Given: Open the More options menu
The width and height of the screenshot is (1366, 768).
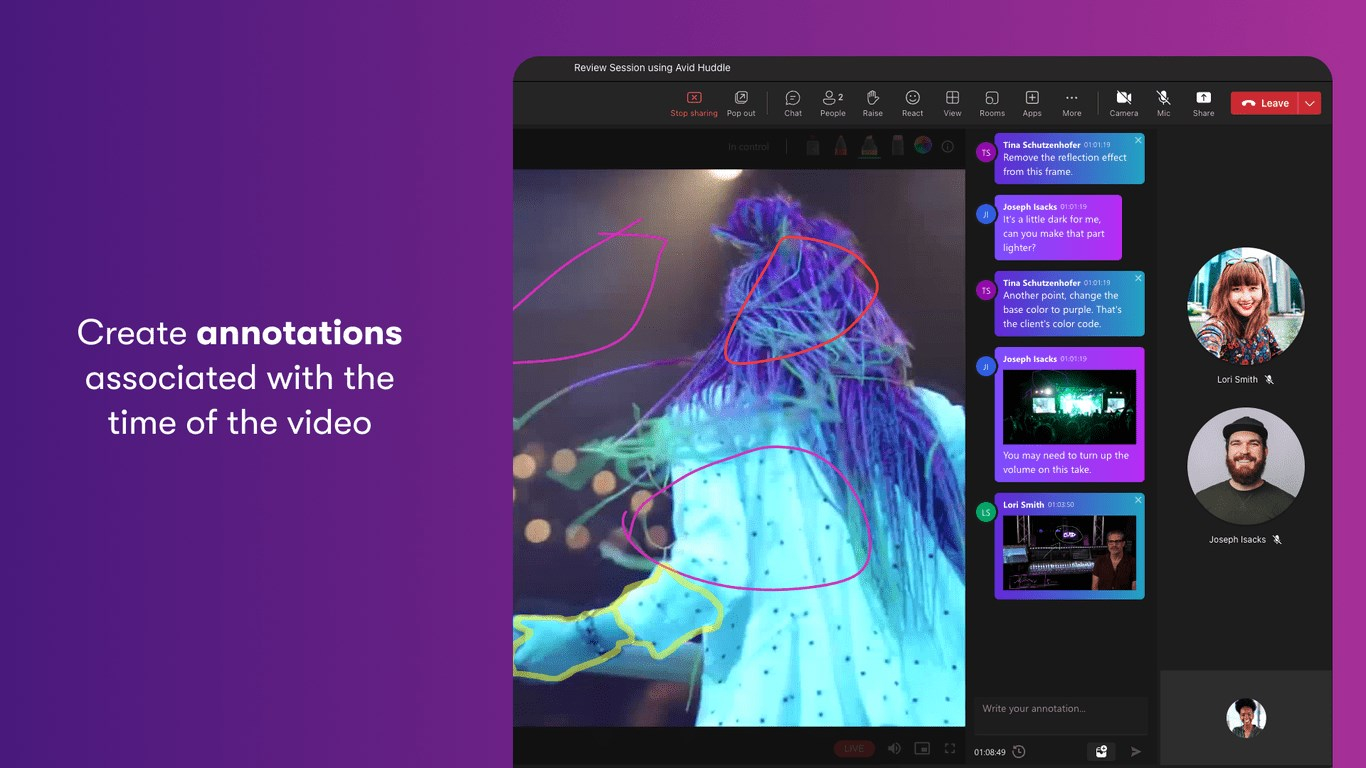Looking at the screenshot, I should coord(1071,103).
